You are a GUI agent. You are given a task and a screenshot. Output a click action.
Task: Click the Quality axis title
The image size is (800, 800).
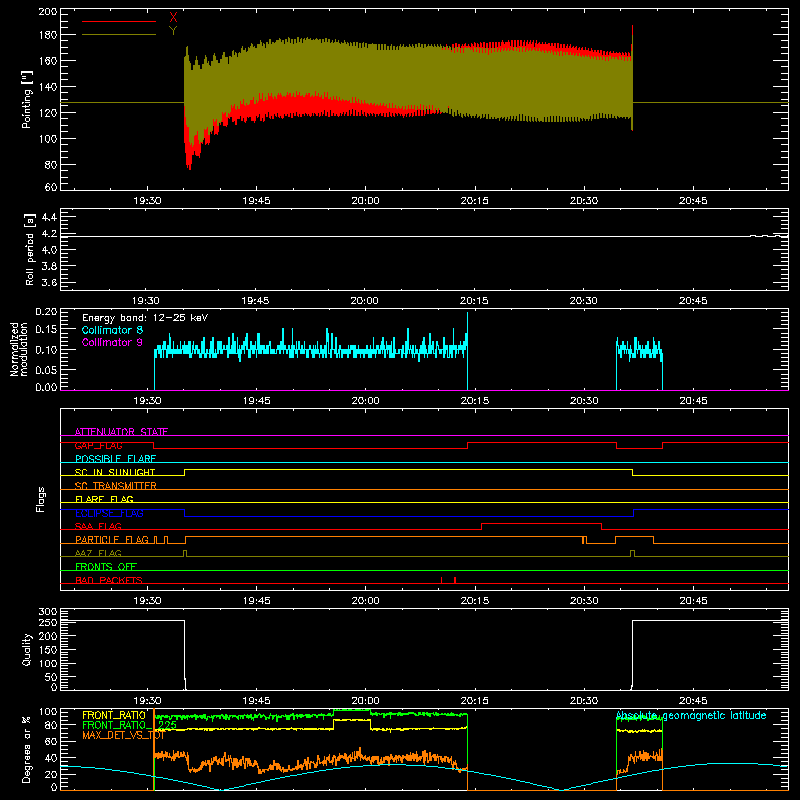(x=27, y=649)
